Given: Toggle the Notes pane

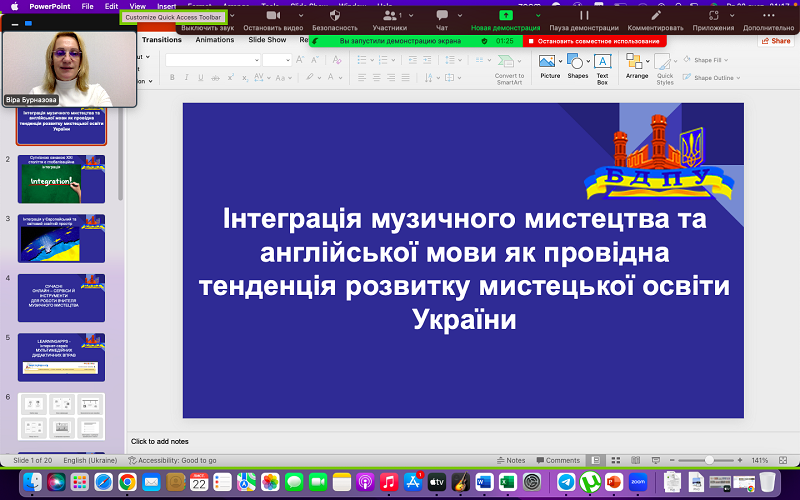Looking at the screenshot, I should 511,460.
